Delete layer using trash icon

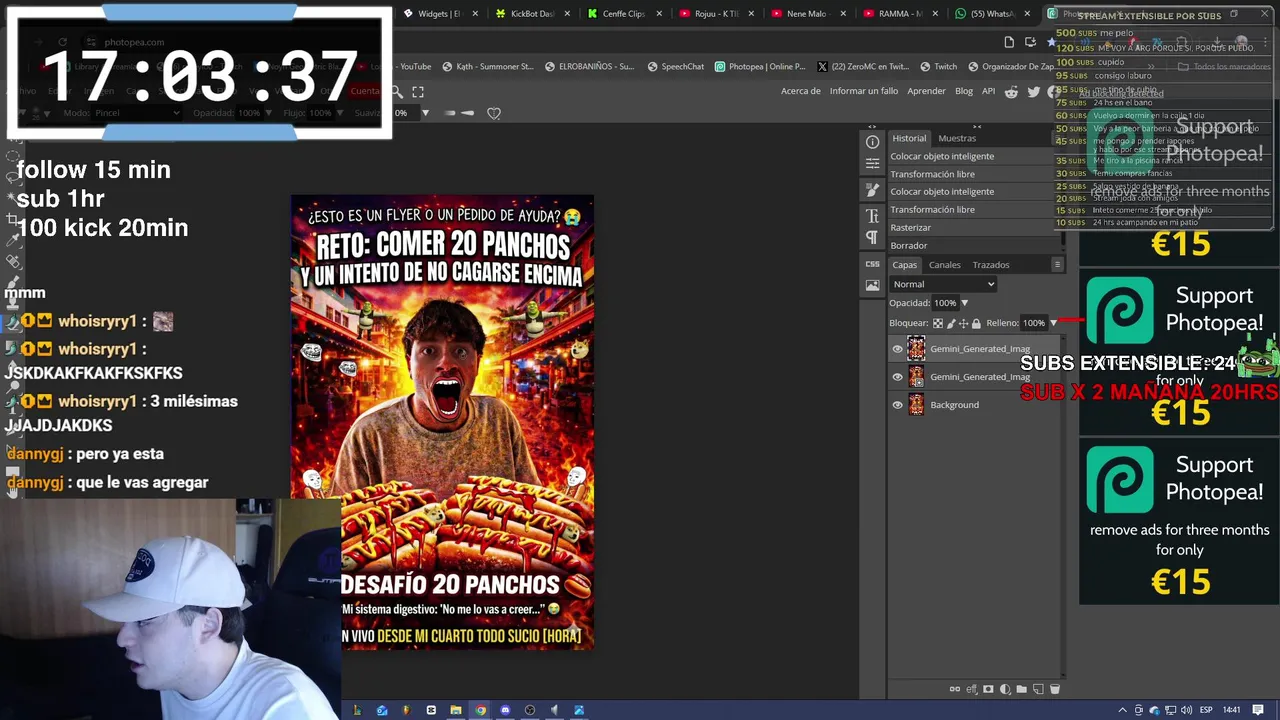1054,689
